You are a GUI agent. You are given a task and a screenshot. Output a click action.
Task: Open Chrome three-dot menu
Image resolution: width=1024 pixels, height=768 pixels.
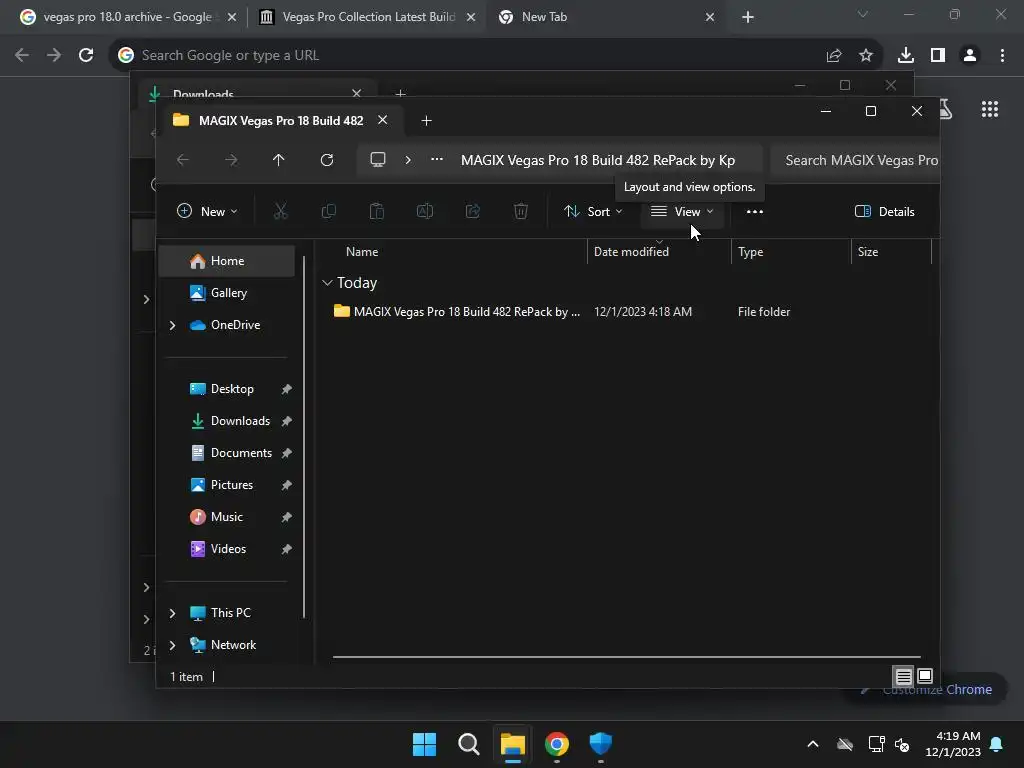(x=1002, y=56)
